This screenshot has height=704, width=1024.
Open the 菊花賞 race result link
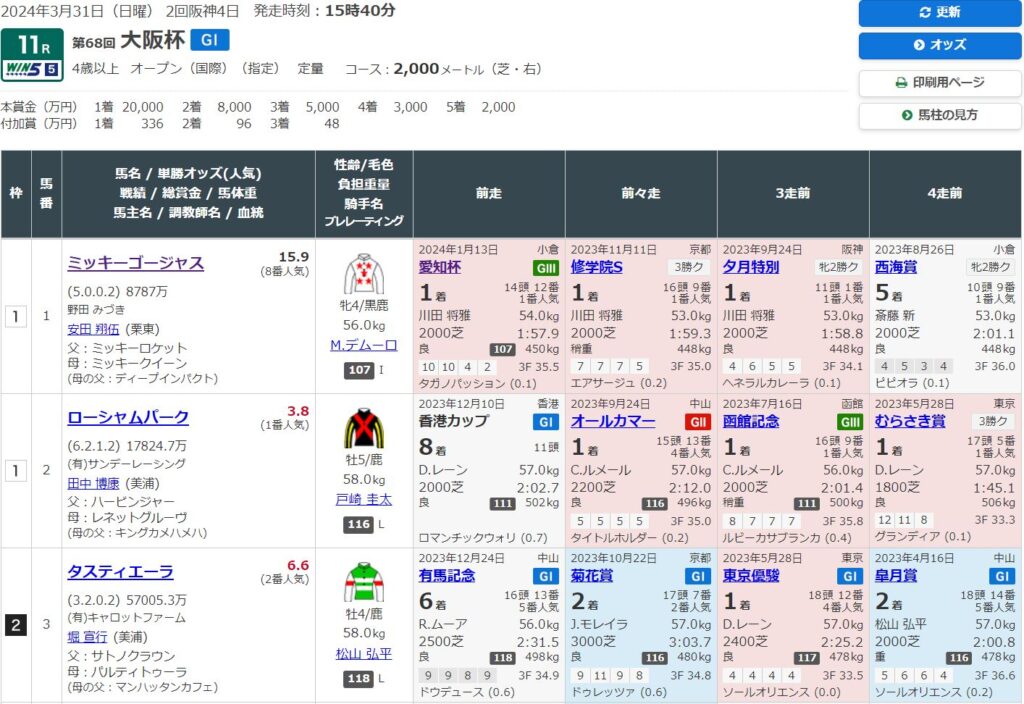click(592, 575)
